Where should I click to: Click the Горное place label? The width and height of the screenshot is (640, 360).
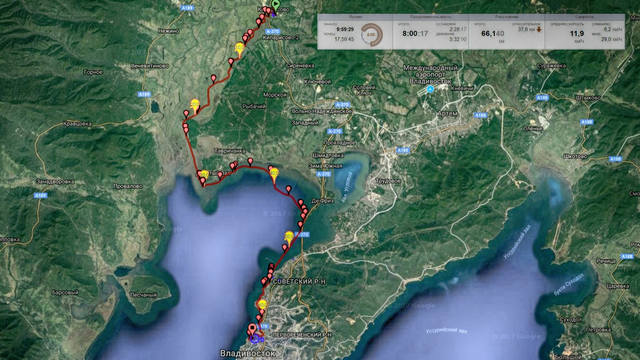pyautogui.click(x=93, y=72)
